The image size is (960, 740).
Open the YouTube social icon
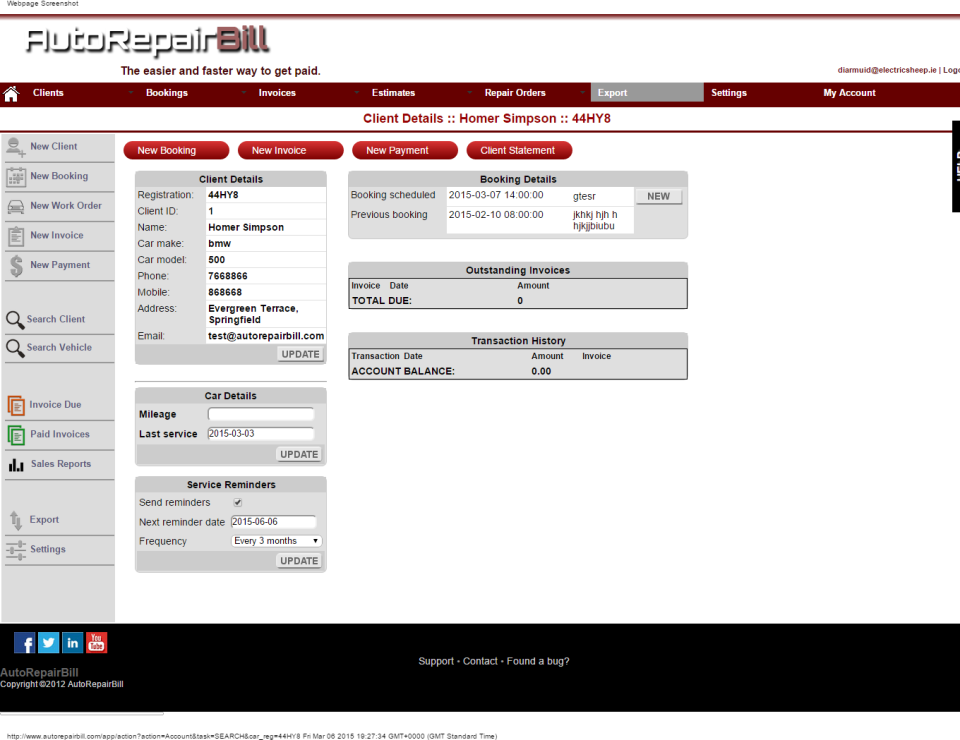(95, 642)
